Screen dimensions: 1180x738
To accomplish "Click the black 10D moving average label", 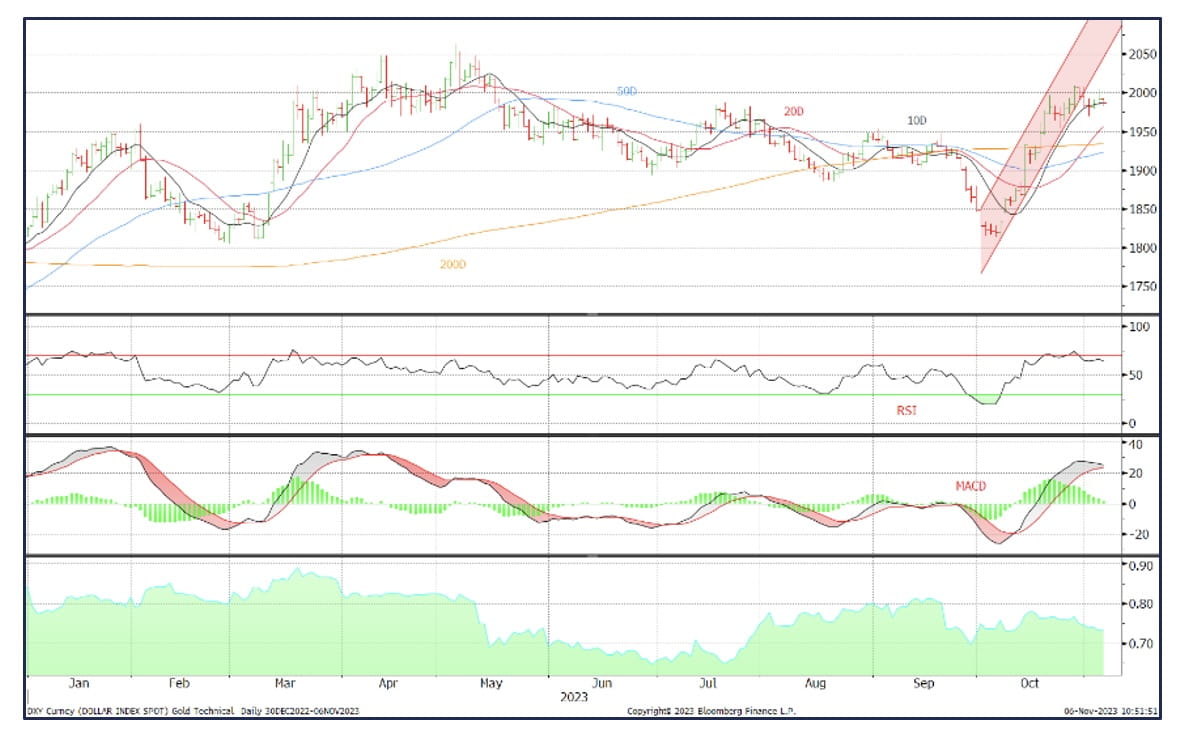I will pos(916,120).
